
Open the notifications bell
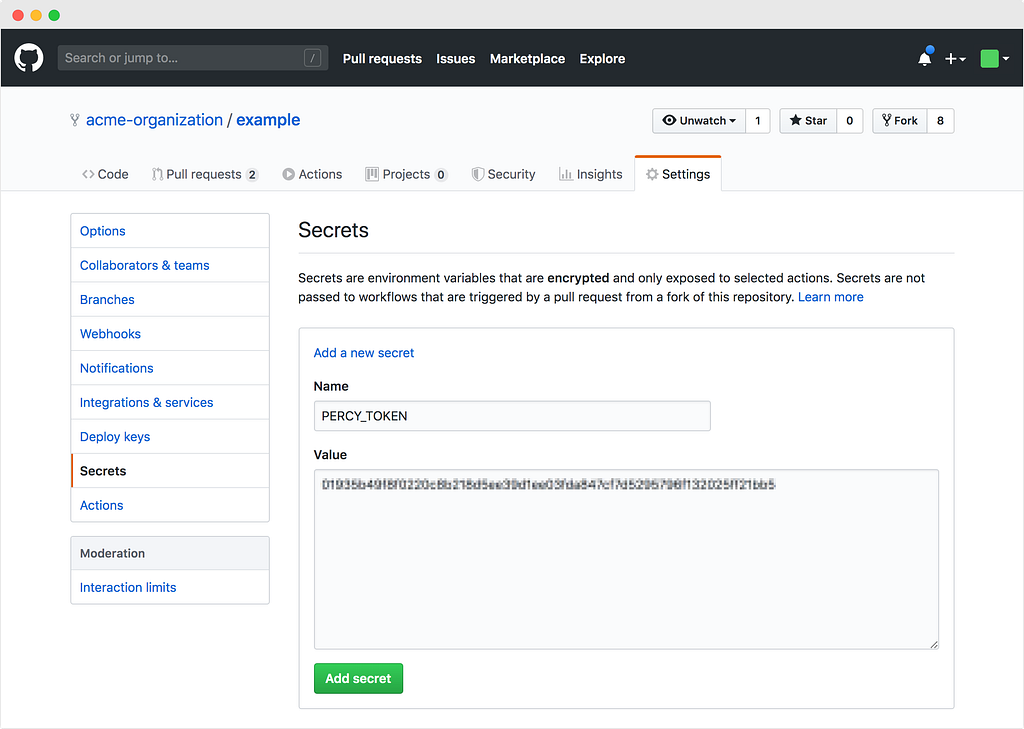pyautogui.click(x=924, y=59)
